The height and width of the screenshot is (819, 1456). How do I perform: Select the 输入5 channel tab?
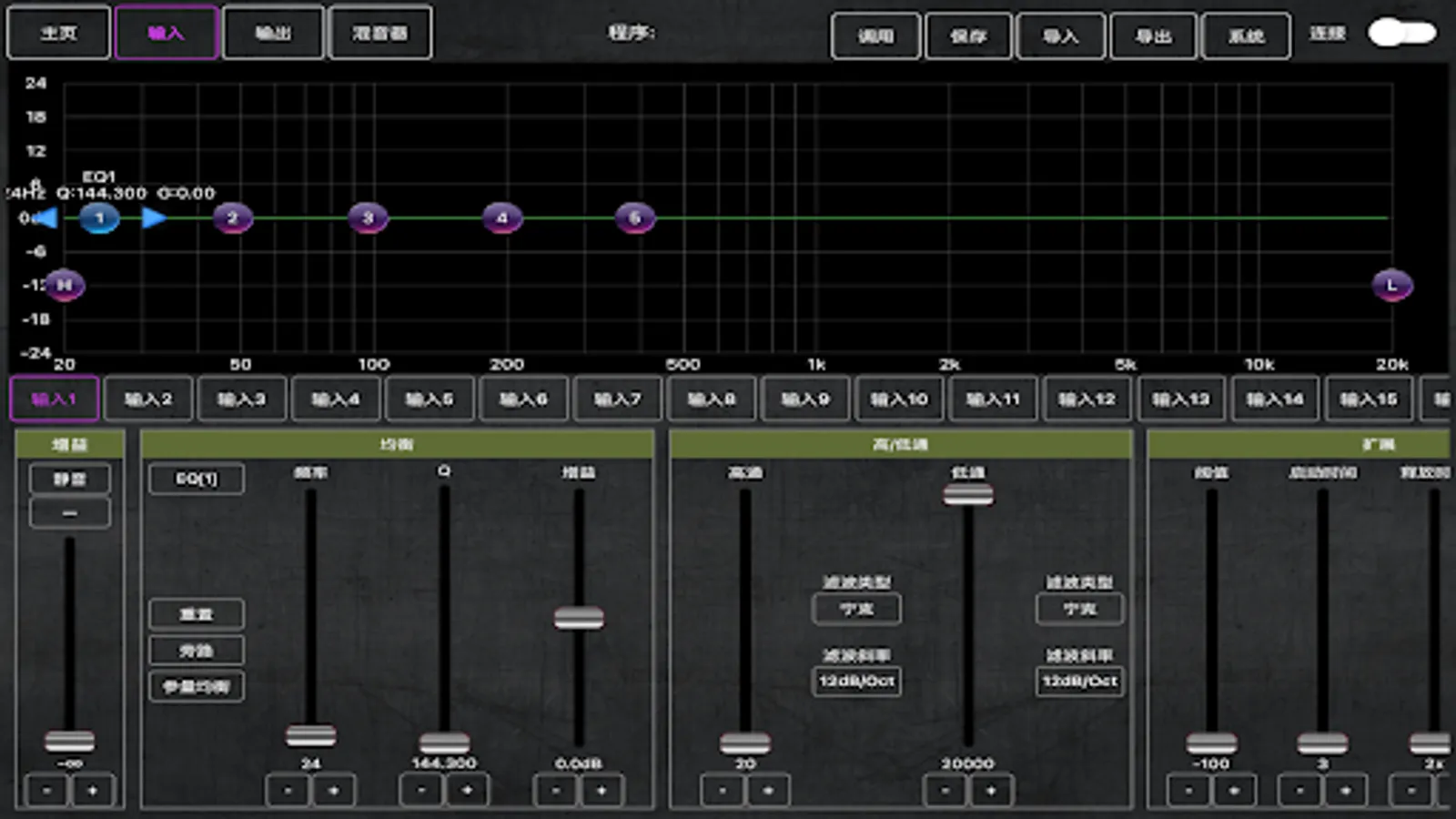430,399
